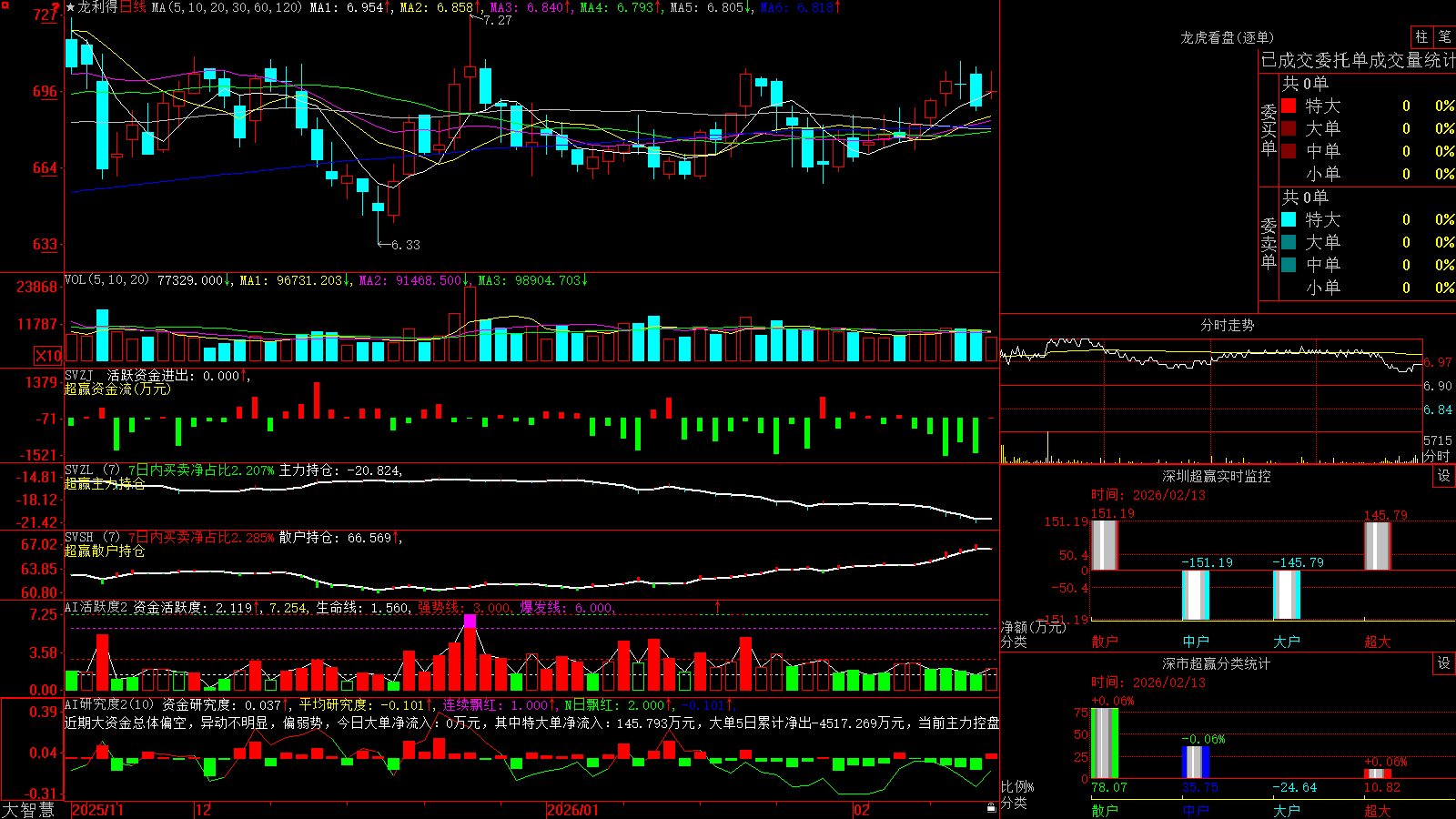Click the green 78.07 散户 bar in 深市超赢分类统计
This screenshot has width=1456, height=819.
1104,743
